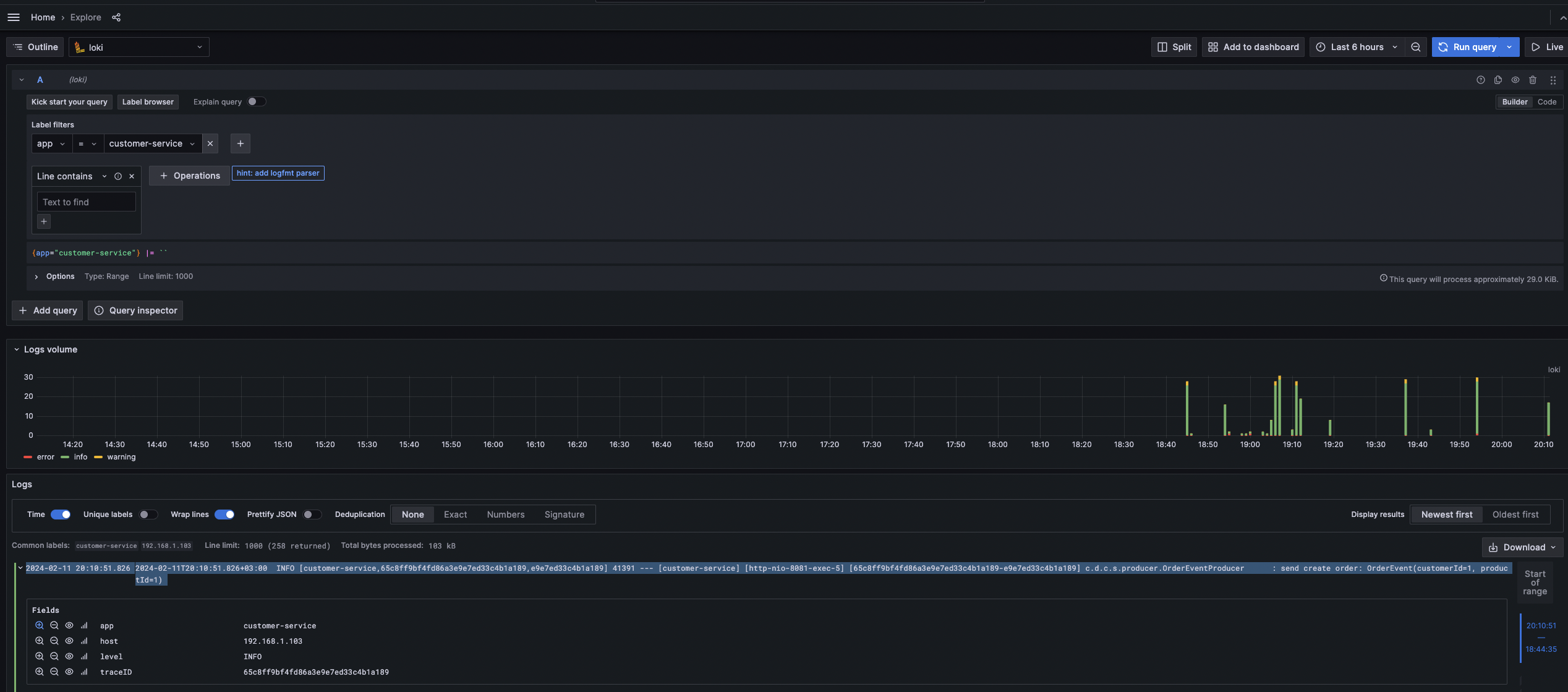
Task: Open the customer-service value dropdown
Action: coord(153,143)
